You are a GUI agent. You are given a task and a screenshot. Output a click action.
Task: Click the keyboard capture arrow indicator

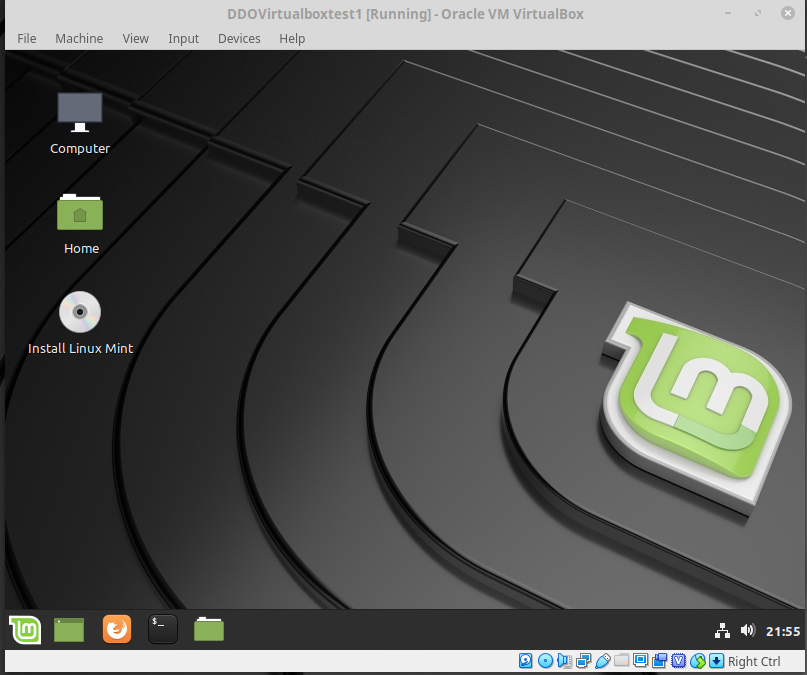(716, 661)
